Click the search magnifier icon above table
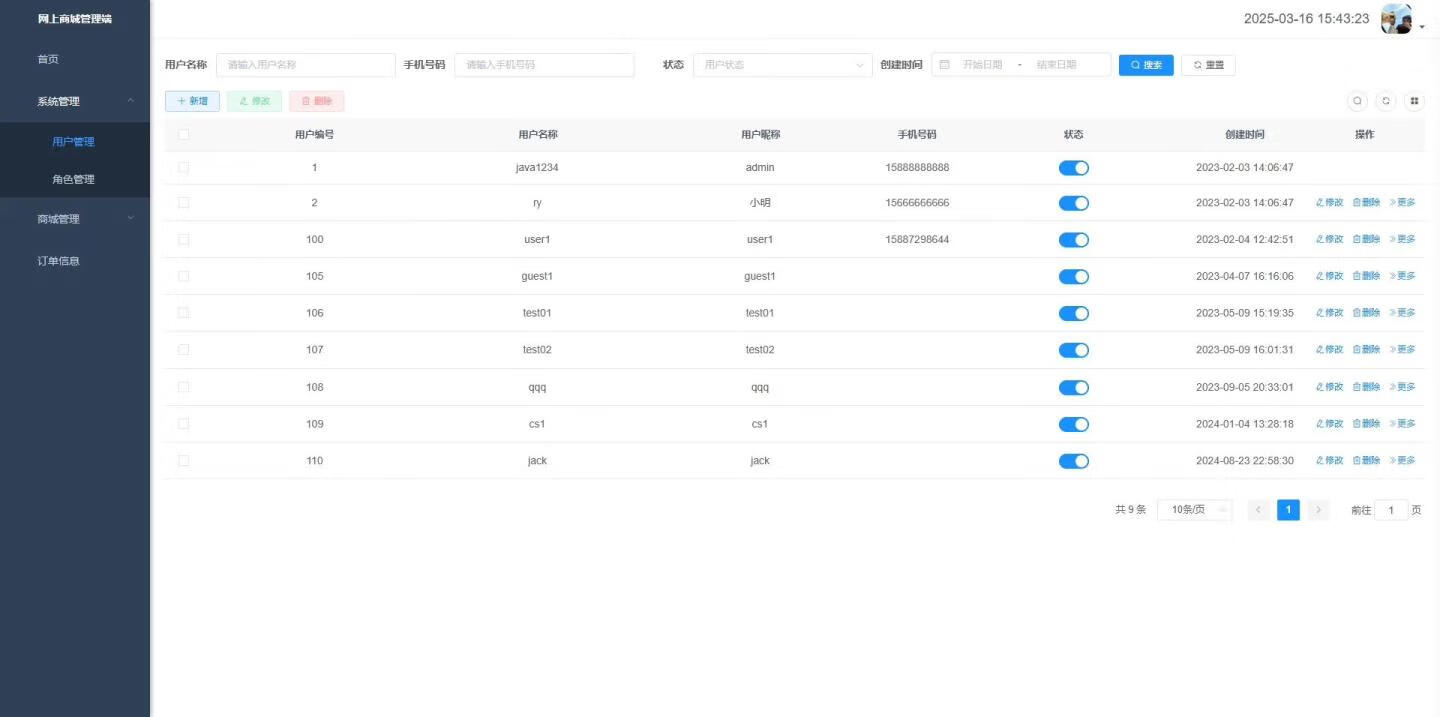1440x717 pixels. tap(1357, 101)
